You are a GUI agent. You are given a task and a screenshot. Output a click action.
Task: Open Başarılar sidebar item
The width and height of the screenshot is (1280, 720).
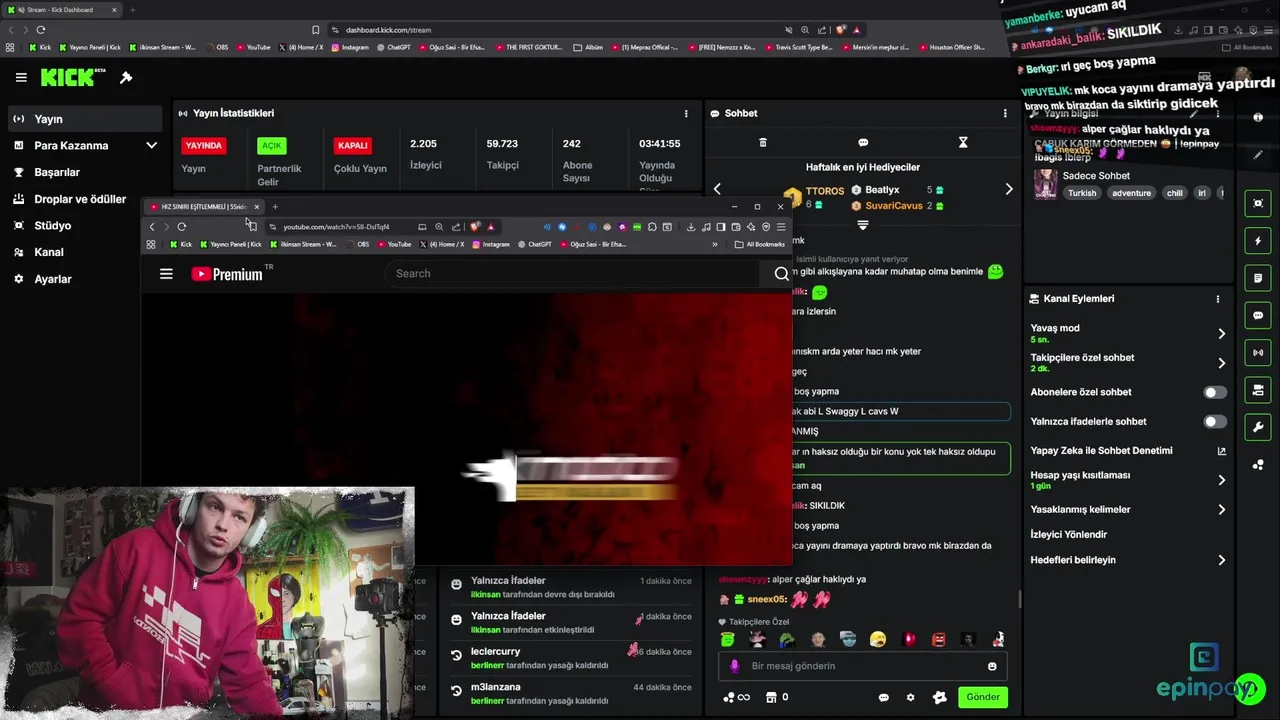point(83,172)
